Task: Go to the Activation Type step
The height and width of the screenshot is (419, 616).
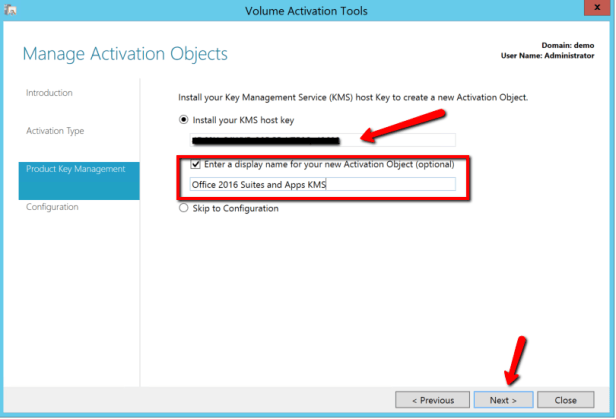Action: point(55,131)
